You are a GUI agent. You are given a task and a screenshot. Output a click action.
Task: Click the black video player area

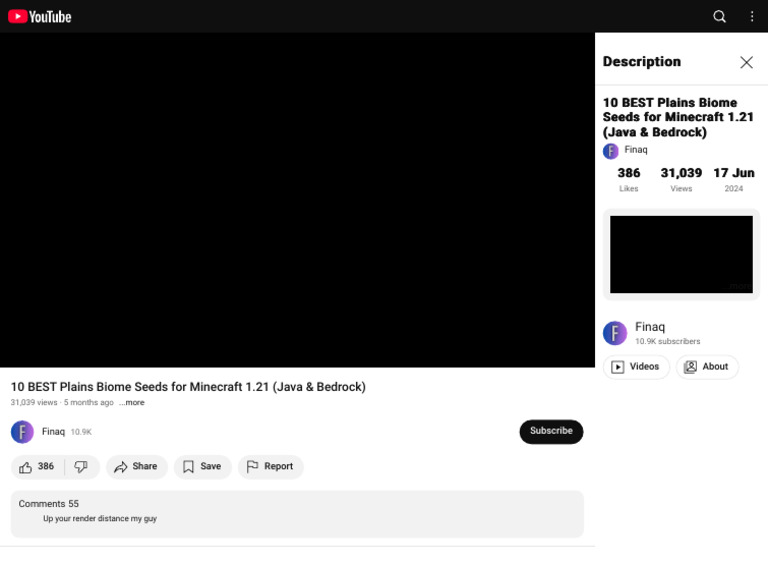pos(297,200)
